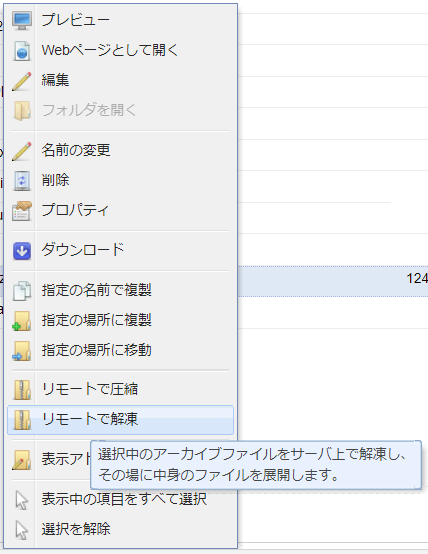Click the copy pages icon for 指定の名前で複製

pos(22,290)
